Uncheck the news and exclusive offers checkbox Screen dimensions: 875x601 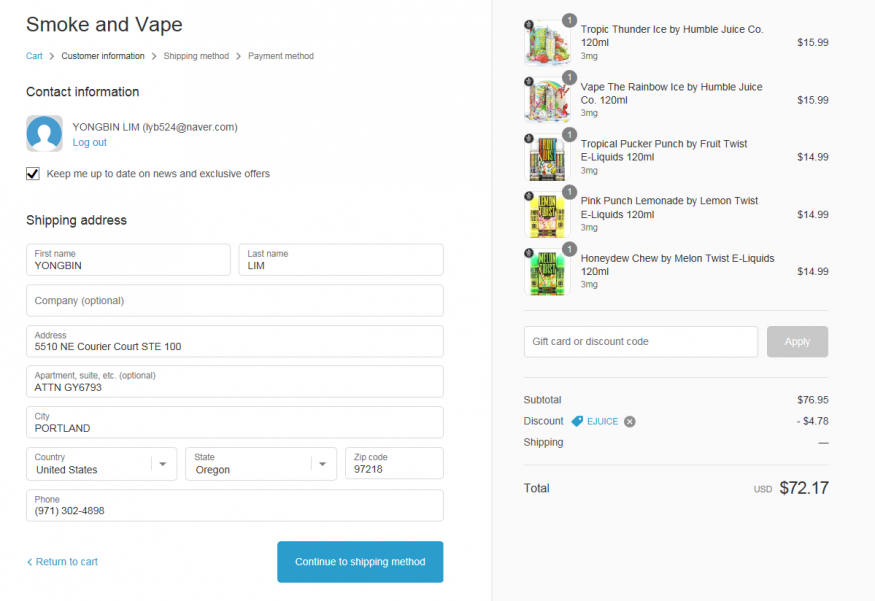coord(33,174)
